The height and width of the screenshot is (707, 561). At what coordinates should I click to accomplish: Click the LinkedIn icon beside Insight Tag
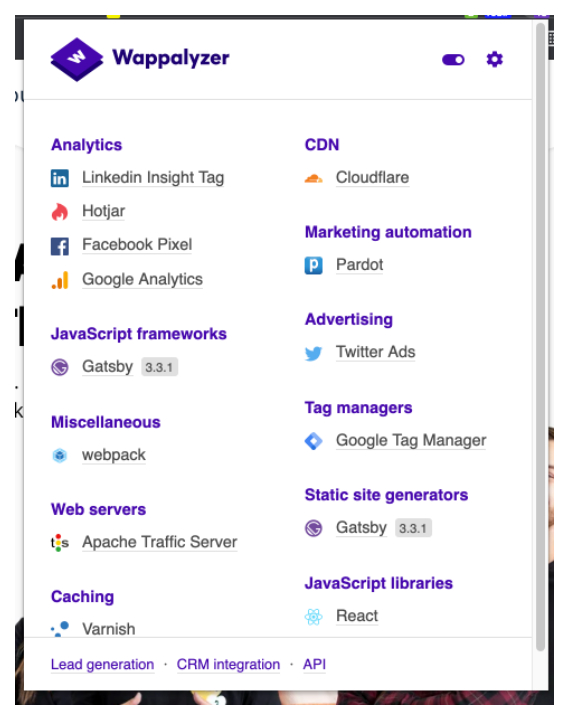(x=60, y=178)
